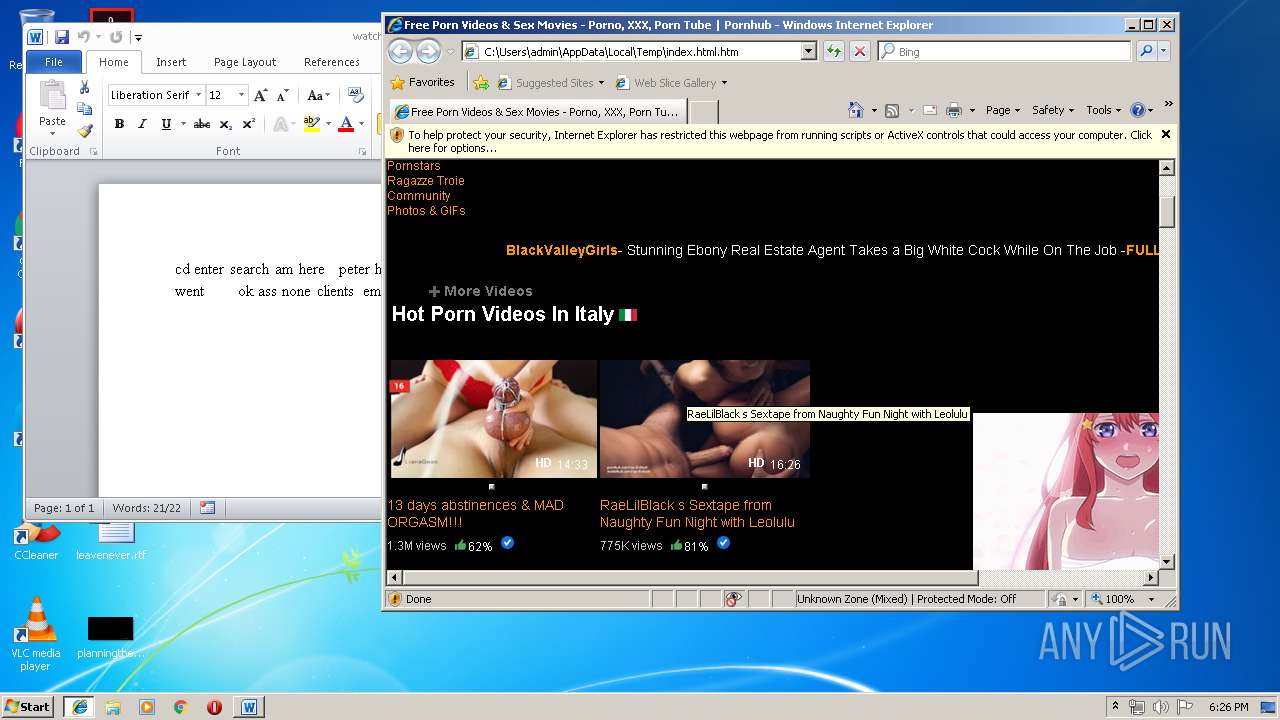The height and width of the screenshot is (720, 1280).
Task: Activate Format Painter brush in Word
Action: (85, 130)
